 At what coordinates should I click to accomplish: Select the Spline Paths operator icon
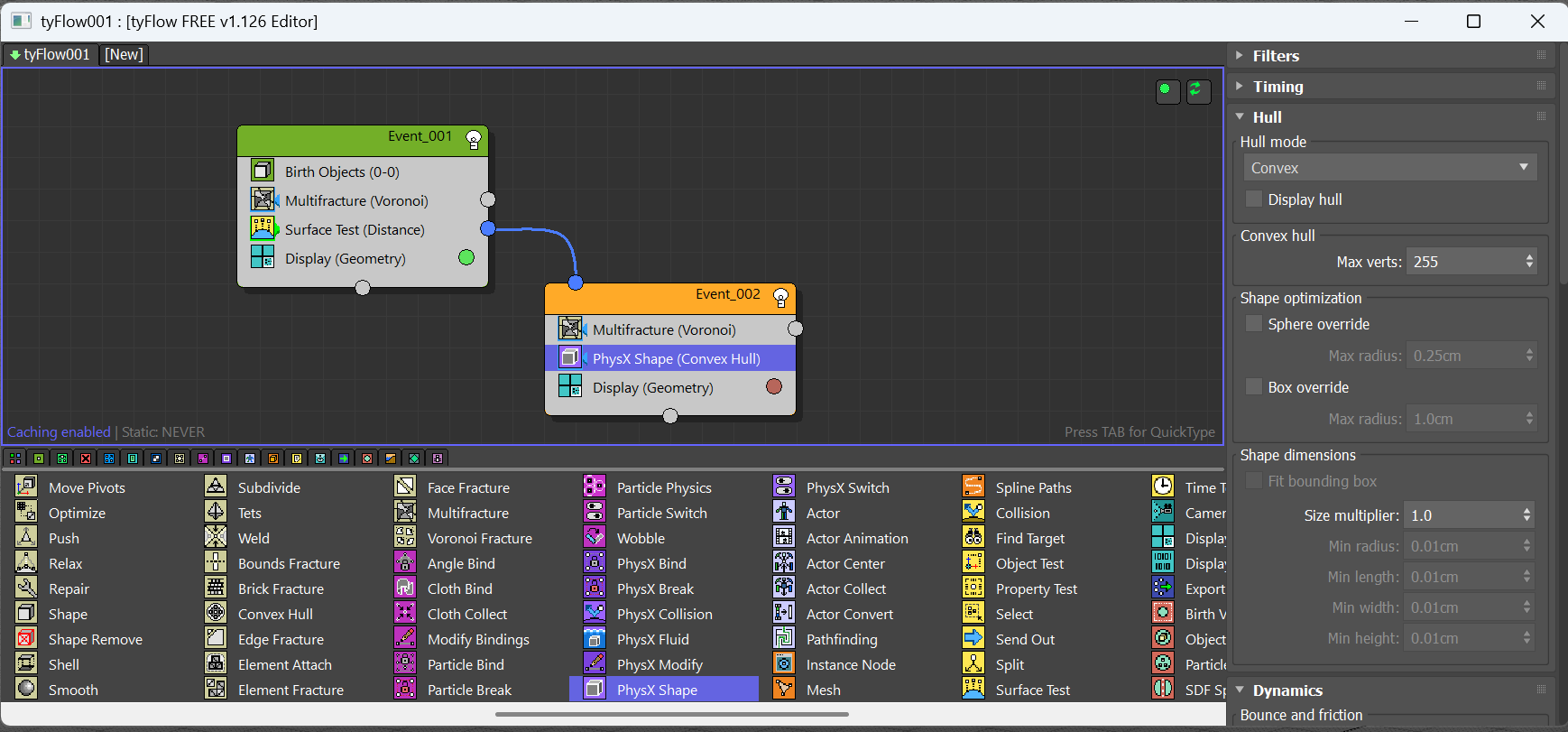[x=973, y=486]
